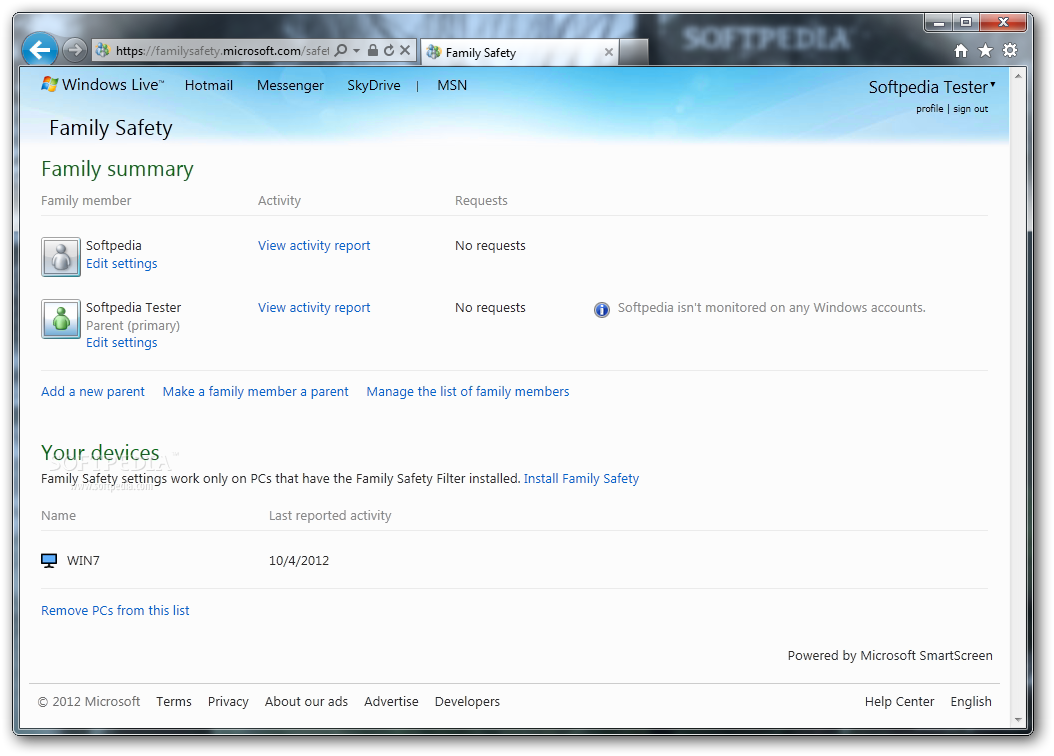The width and height of the screenshot is (1054, 756).
Task: Click the security lock icon in address bar
Action: click(x=372, y=50)
